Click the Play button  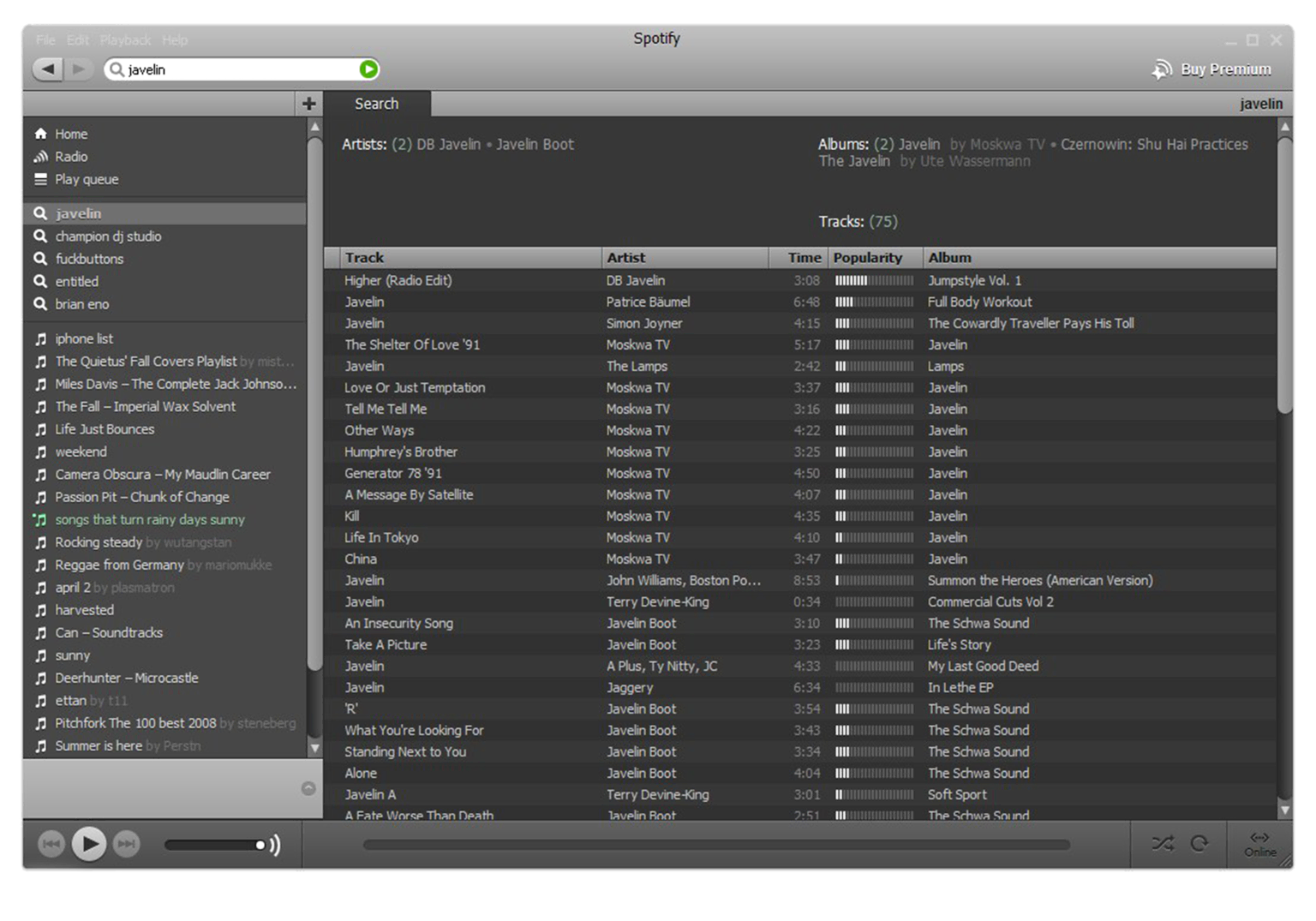click(x=89, y=845)
